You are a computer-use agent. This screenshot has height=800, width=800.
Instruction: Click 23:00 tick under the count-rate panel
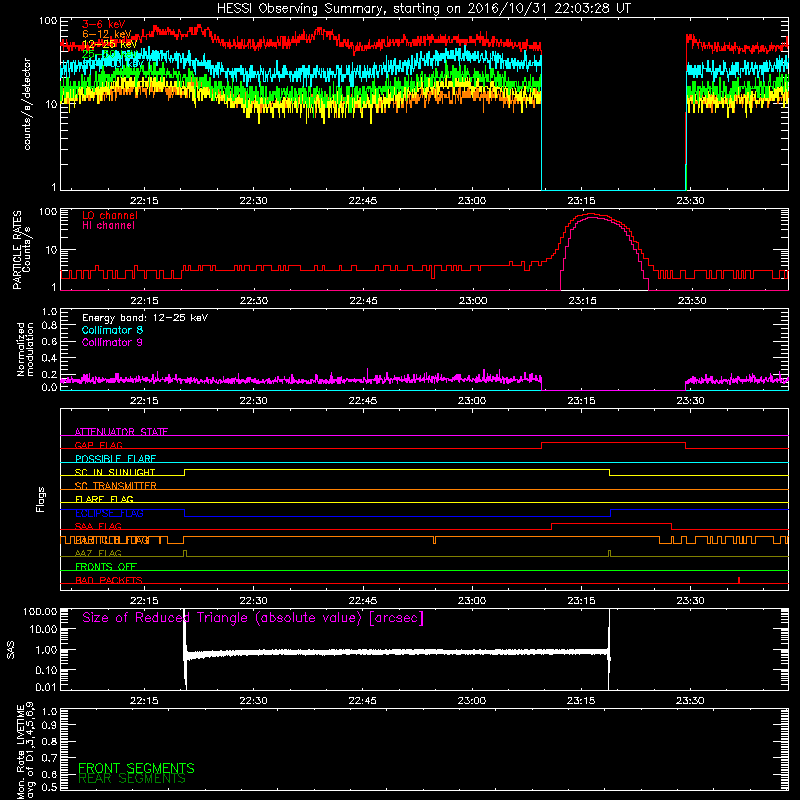[472, 201]
